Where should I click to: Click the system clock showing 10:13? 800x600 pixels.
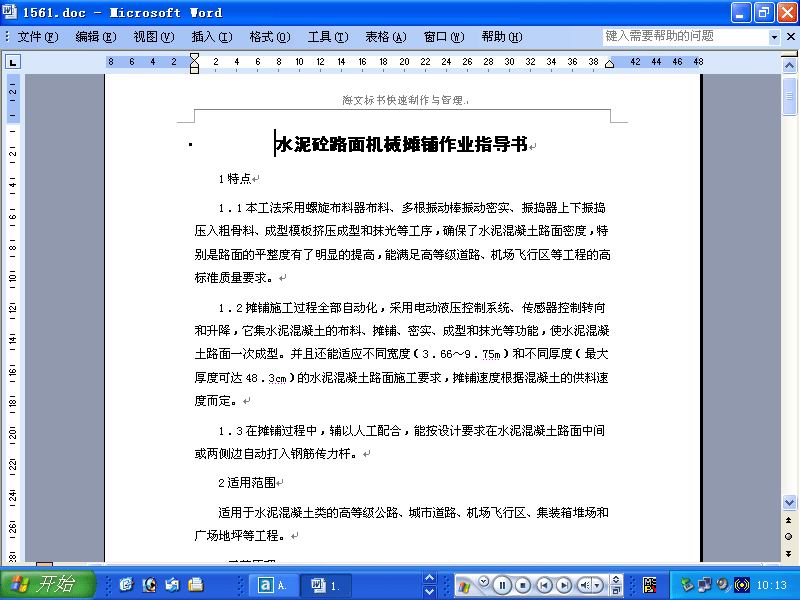771,585
